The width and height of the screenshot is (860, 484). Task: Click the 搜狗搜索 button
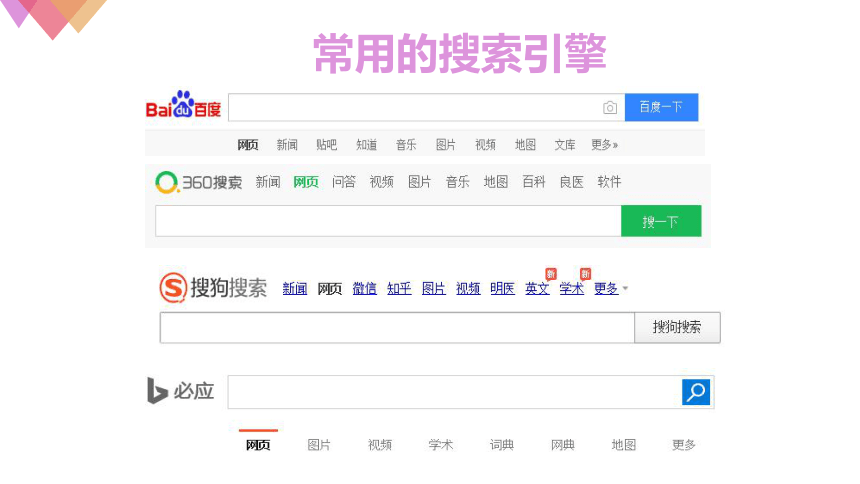tap(677, 328)
